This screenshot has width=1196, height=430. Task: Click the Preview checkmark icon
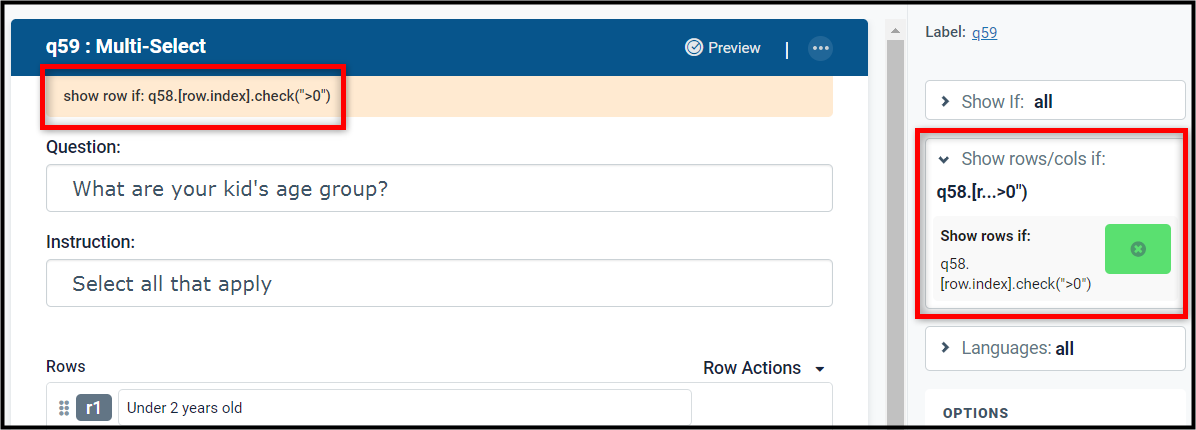point(693,48)
